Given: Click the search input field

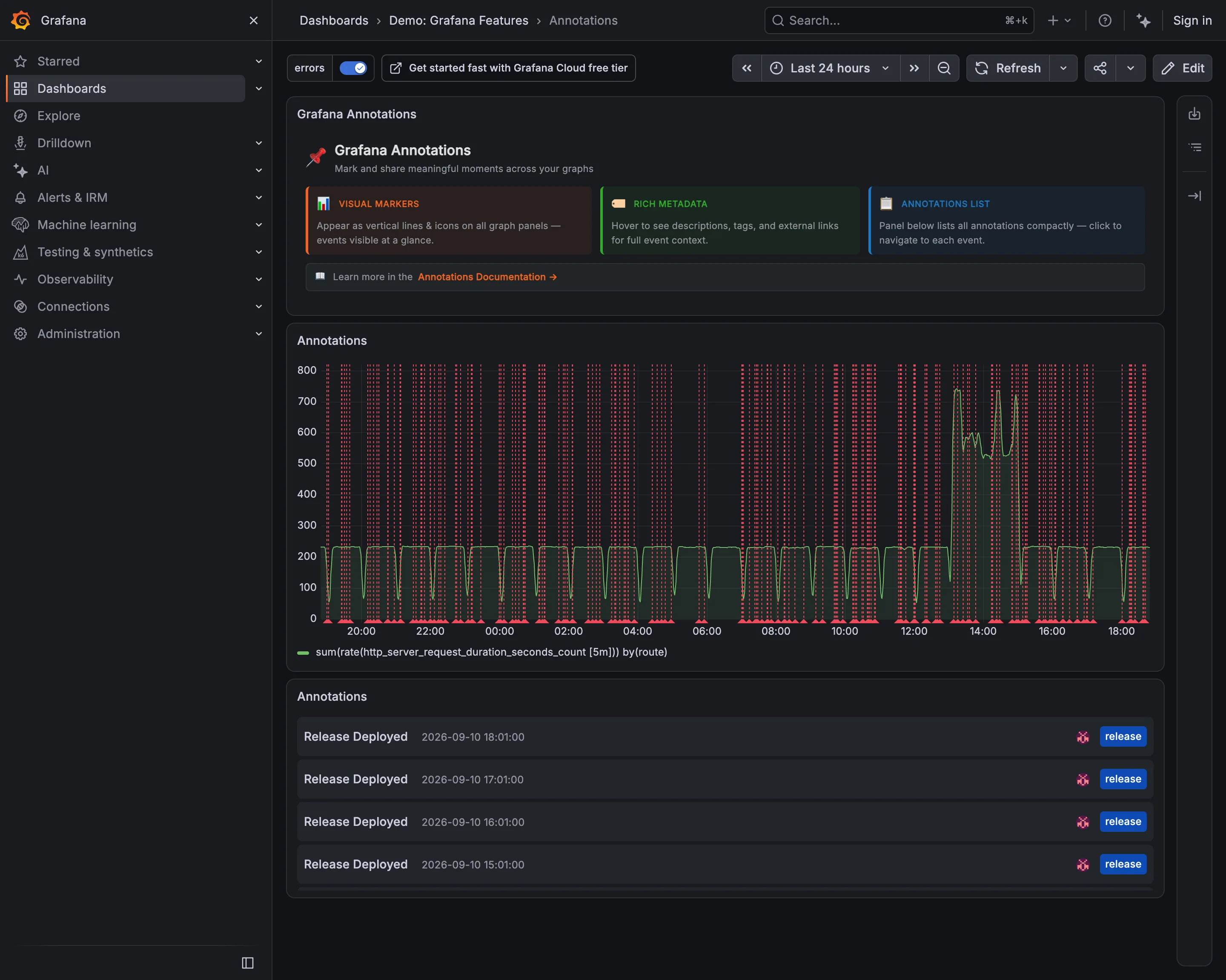Looking at the screenshot, I should 899,20.
